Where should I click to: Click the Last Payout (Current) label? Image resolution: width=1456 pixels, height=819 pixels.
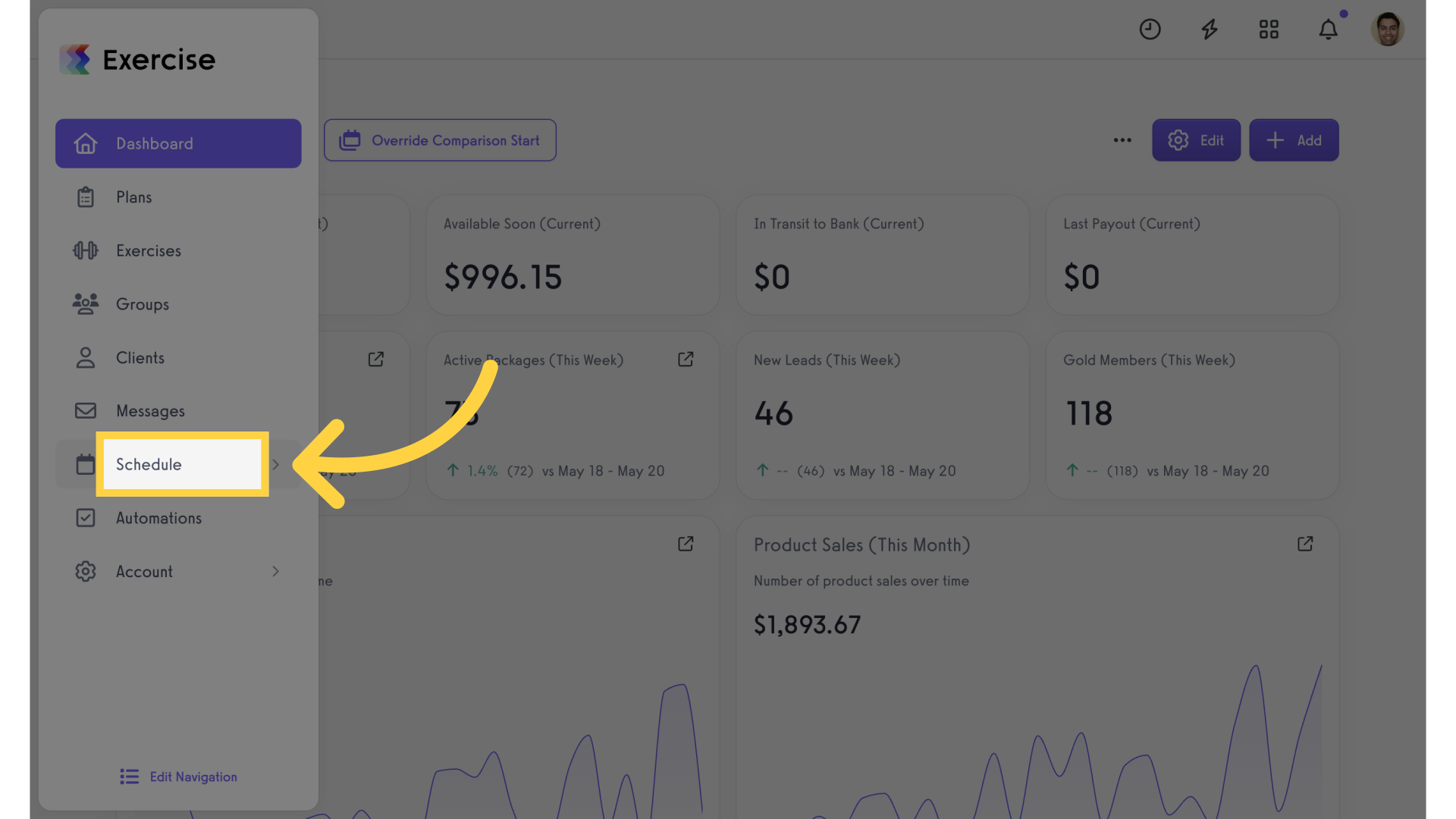coord(1131,224)
